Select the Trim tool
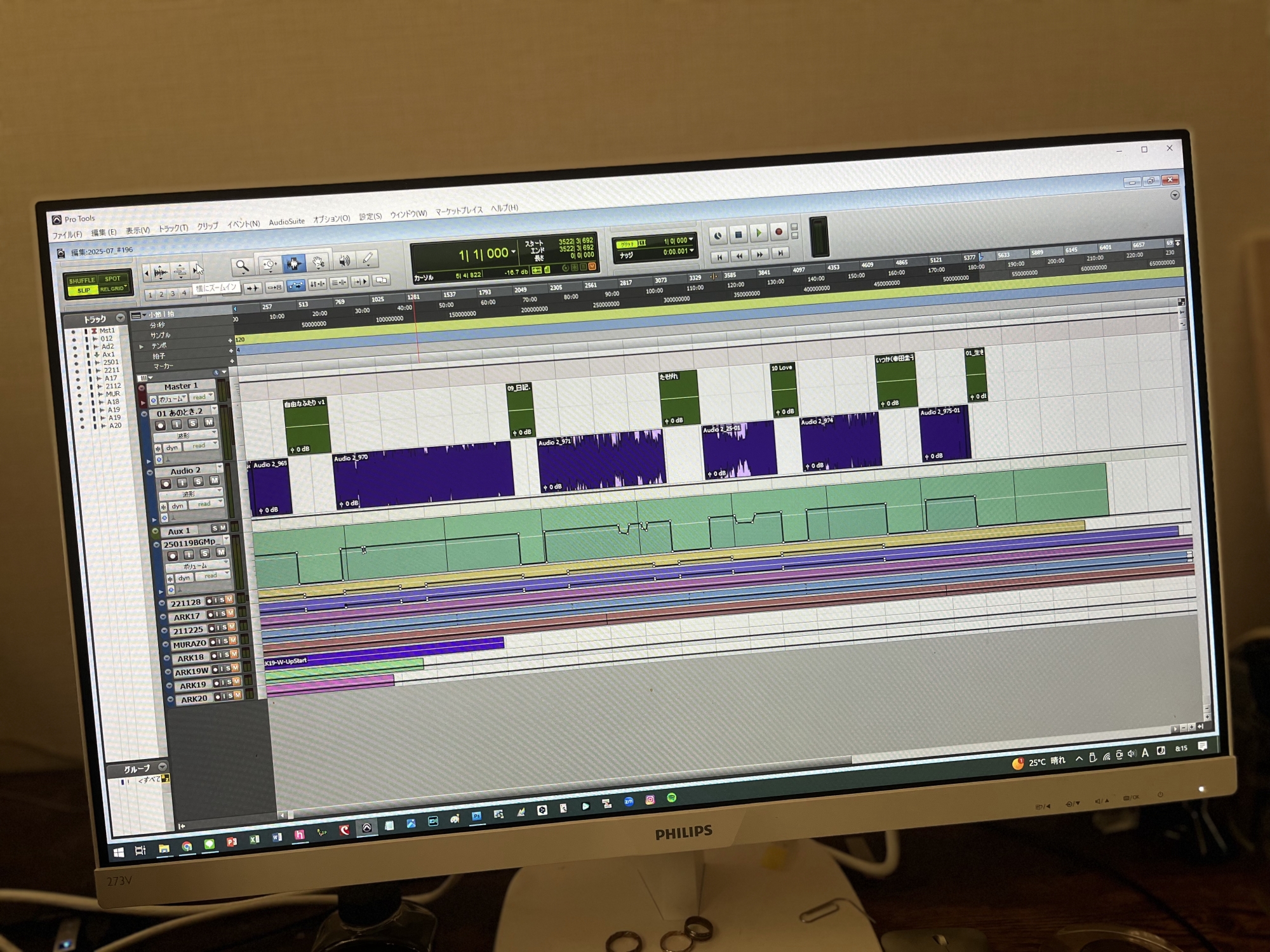The width and height of the screenshot is (1270, 952). 269,265
